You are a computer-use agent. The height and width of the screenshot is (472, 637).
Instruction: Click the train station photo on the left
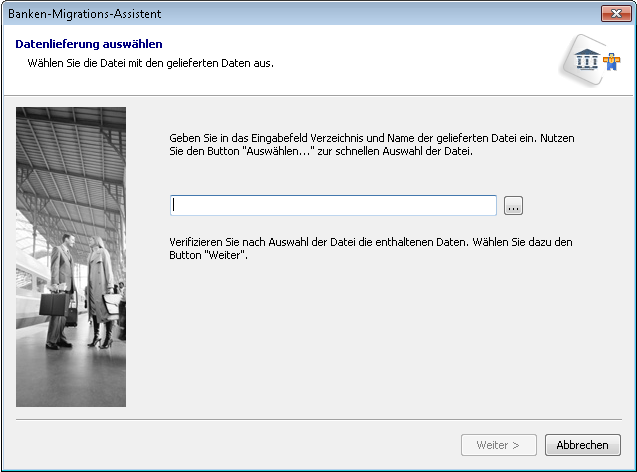[71, 256]
